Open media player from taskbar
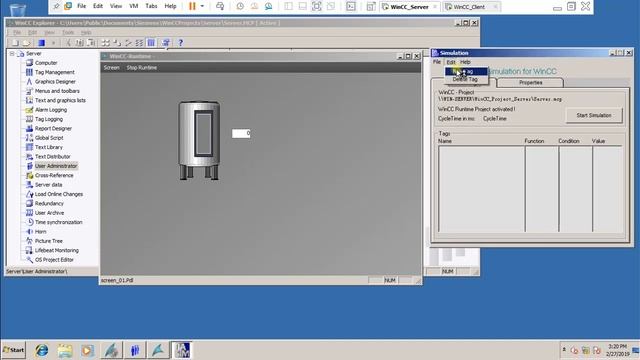The image size is (640, 360). 87,350
